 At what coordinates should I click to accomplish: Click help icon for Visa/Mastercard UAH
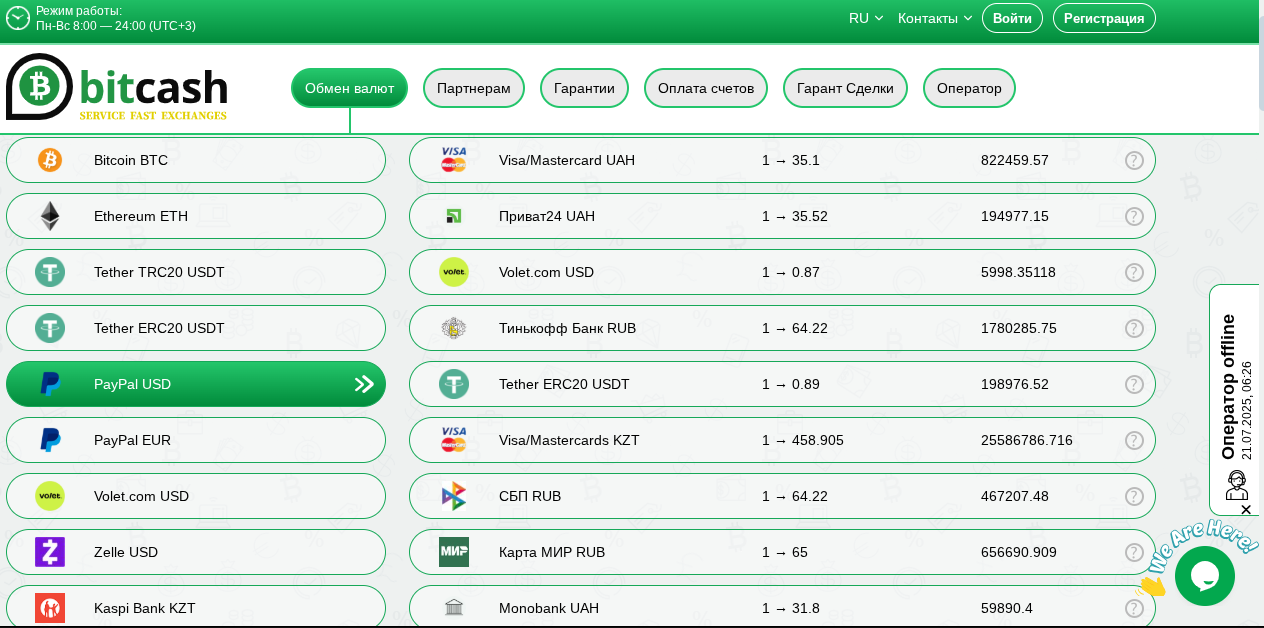tap(1134, 160)
